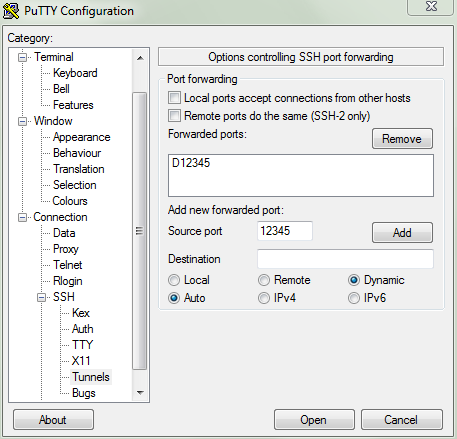Click the Open button to connect

tap(314, 420)
